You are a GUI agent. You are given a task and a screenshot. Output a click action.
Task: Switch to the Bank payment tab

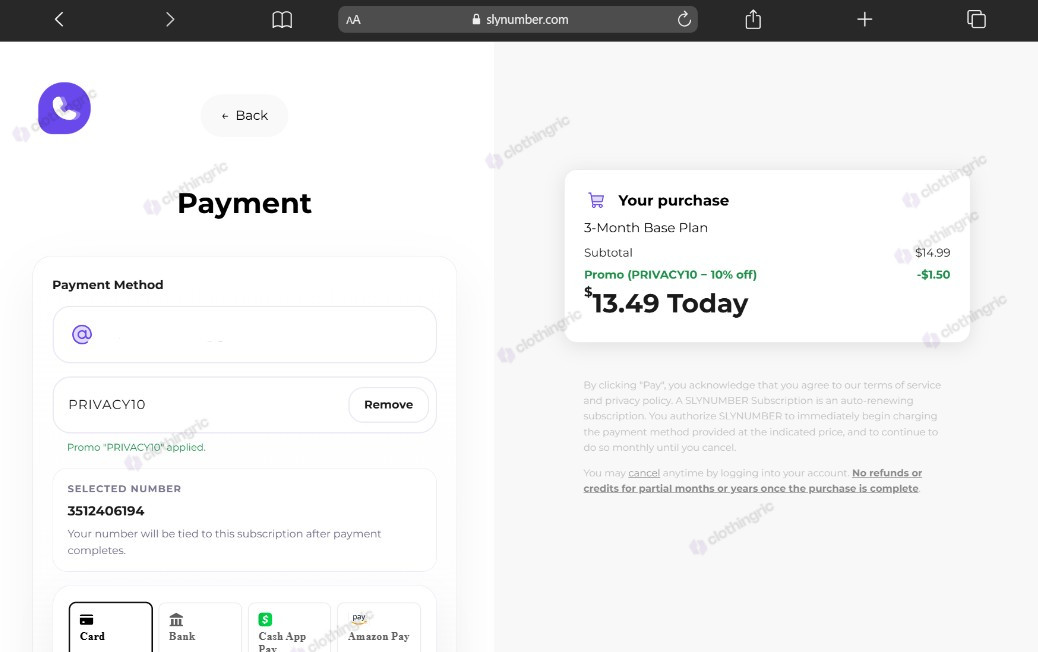tap(200, 628)
